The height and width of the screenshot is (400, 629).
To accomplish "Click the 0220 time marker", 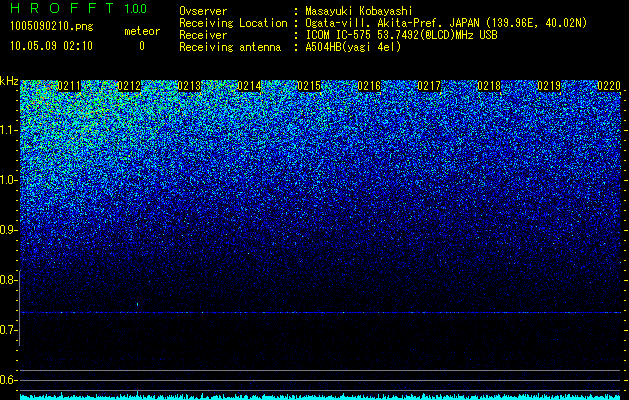I will [x=609, y=86].
